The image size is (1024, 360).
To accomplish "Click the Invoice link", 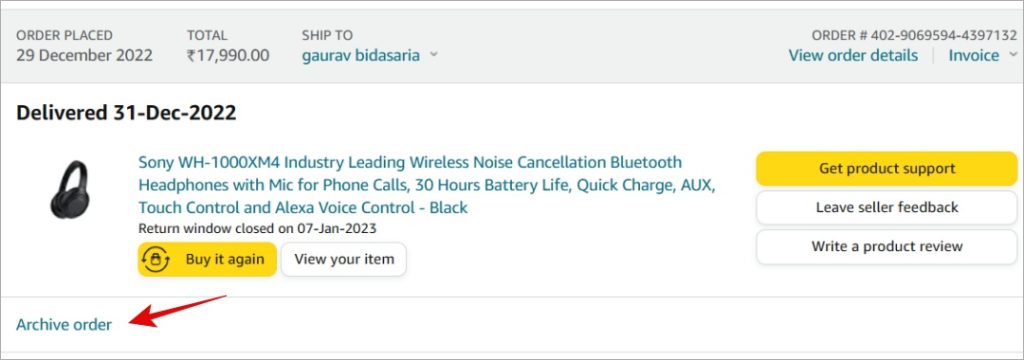I will [974, 56].
